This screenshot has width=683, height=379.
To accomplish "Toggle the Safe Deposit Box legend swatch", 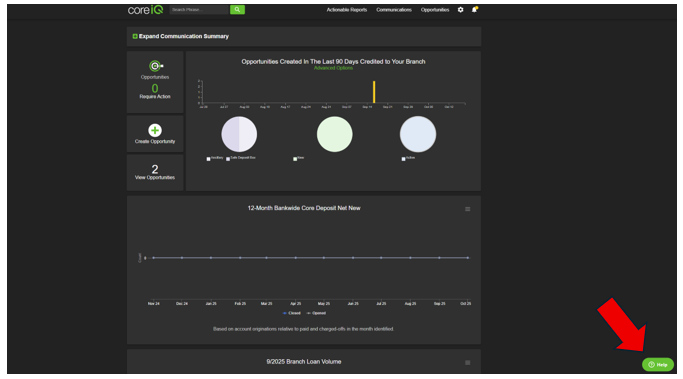I will click(x=228, y=159).
